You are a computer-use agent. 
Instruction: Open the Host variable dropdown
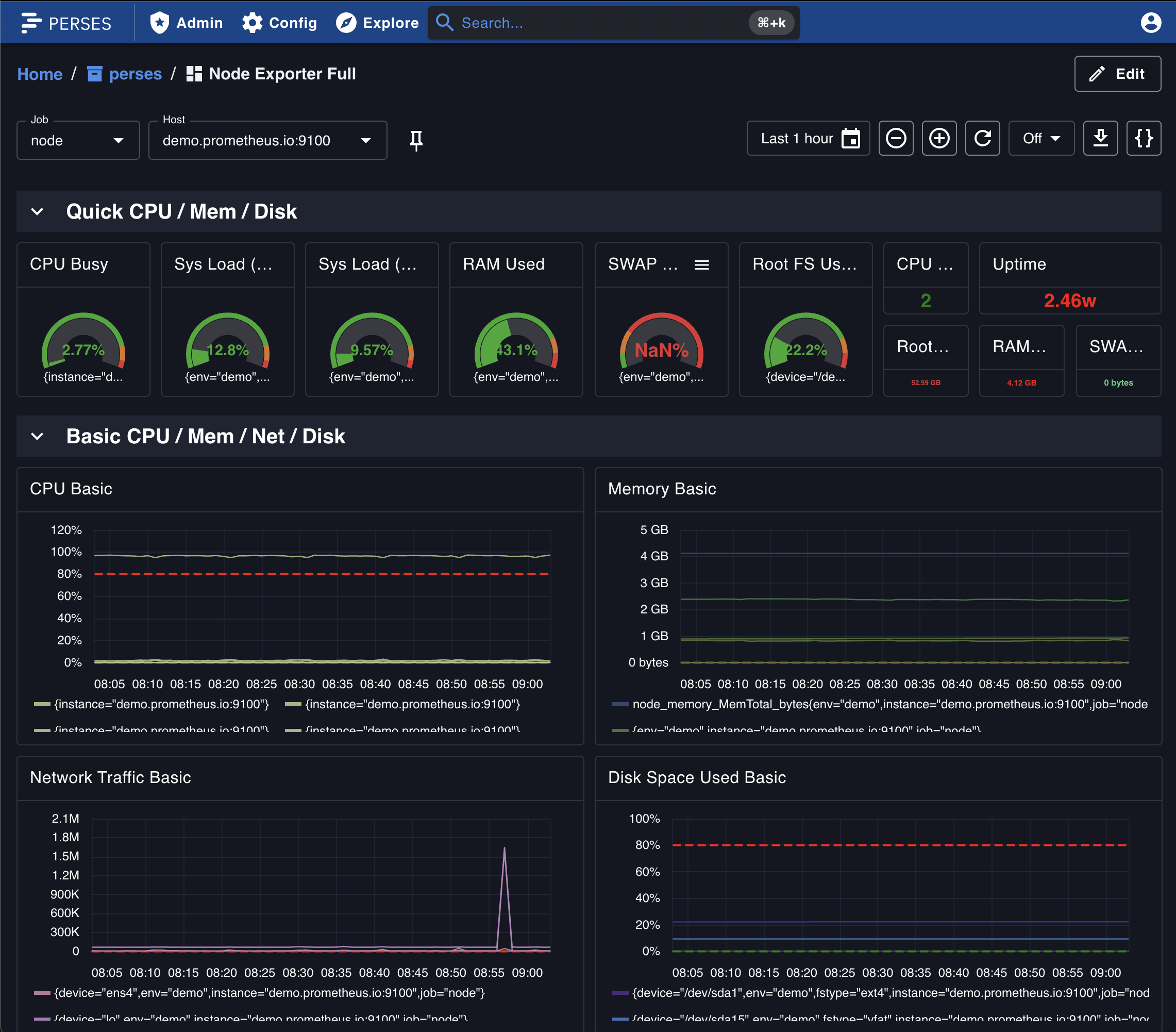(x=267, y=140)
